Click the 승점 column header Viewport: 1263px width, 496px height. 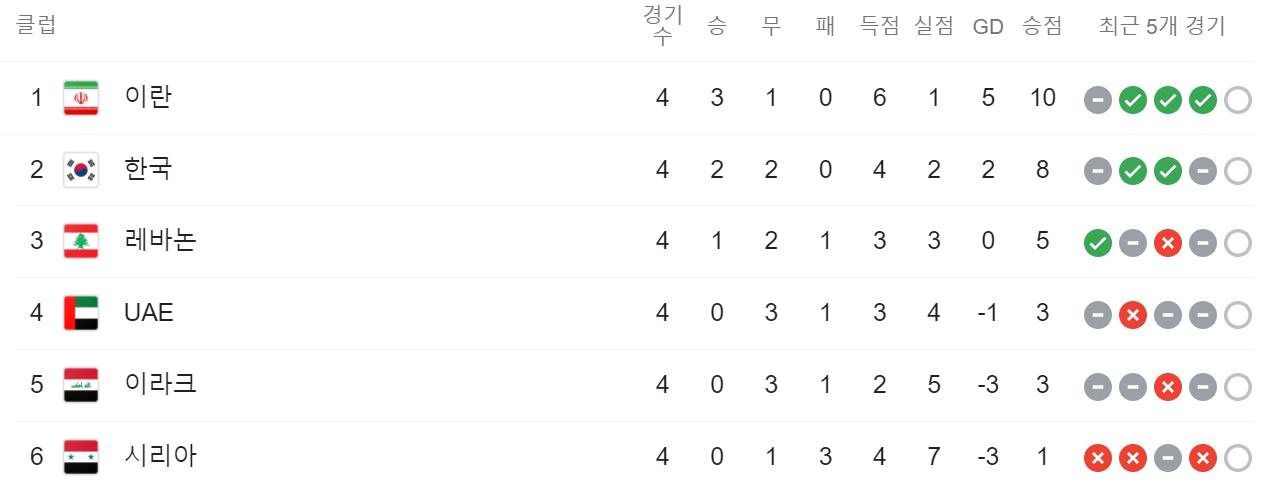point(1042,26)
